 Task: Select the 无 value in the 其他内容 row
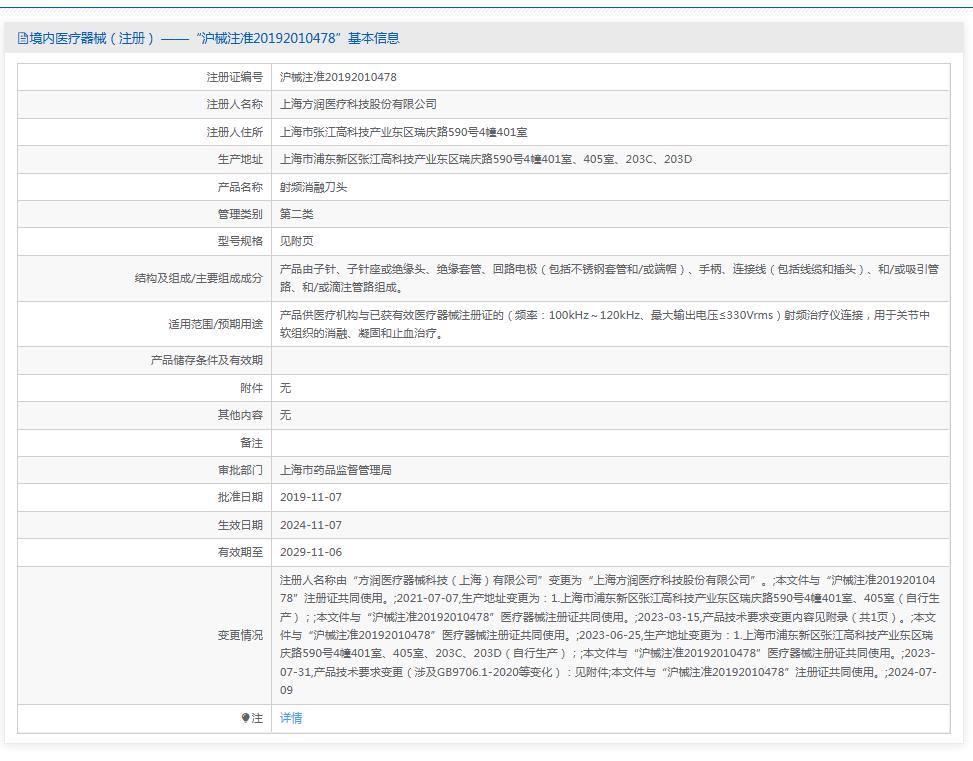pyautogui.click(x=285, y=415)
